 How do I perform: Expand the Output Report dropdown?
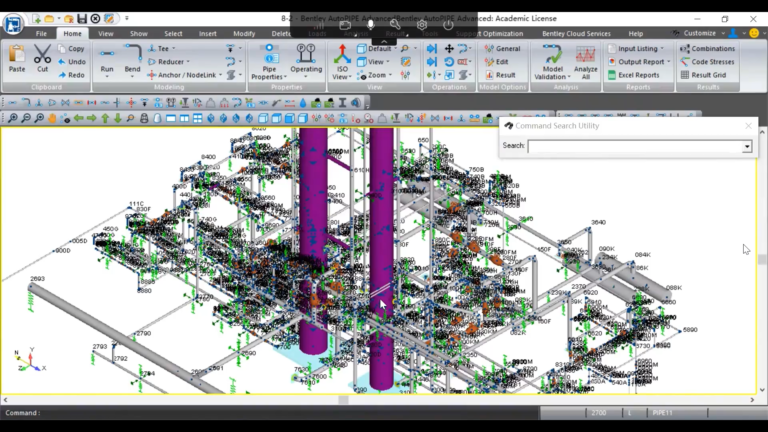click(x=669, y=62)
